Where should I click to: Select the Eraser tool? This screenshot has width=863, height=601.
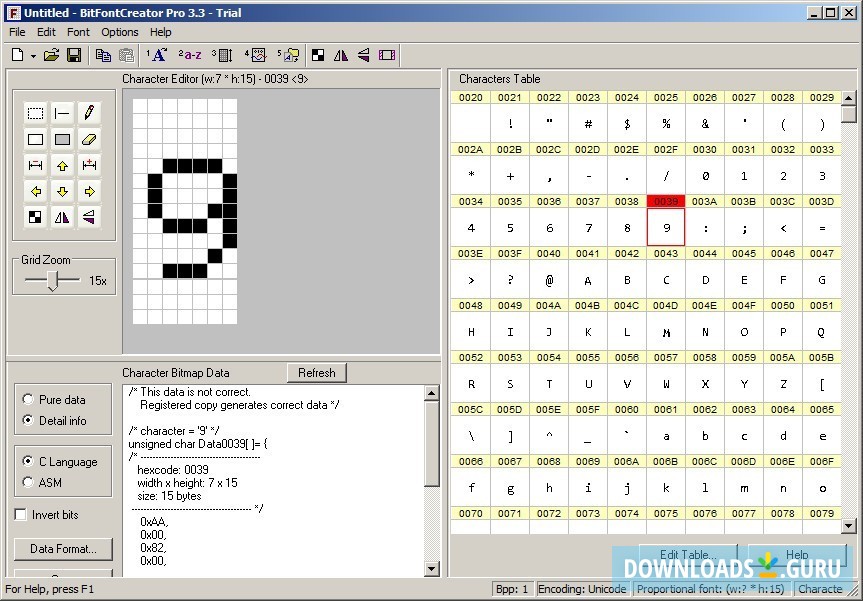(x=89, y=139)
